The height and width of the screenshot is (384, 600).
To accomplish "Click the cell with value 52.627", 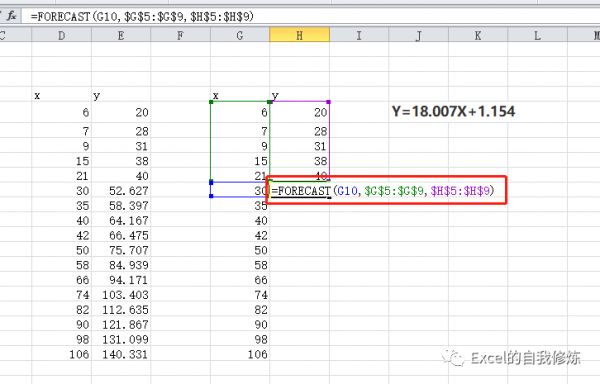I will click(121, 190).
